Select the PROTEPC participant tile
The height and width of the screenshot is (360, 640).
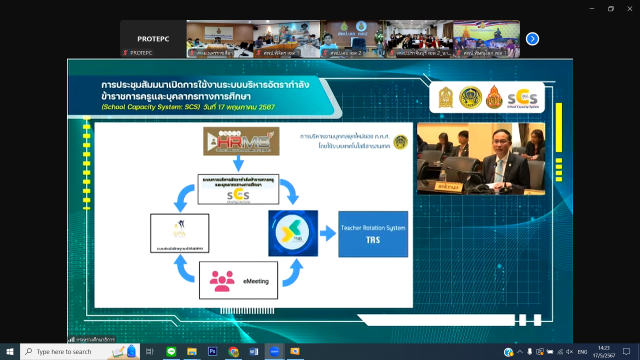coord(153,39)
